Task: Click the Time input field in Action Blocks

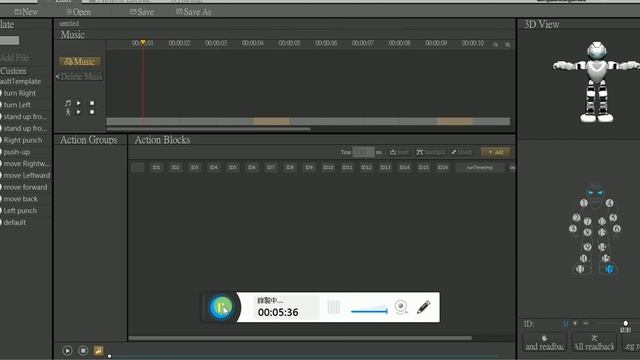Action: pos(363,152)
